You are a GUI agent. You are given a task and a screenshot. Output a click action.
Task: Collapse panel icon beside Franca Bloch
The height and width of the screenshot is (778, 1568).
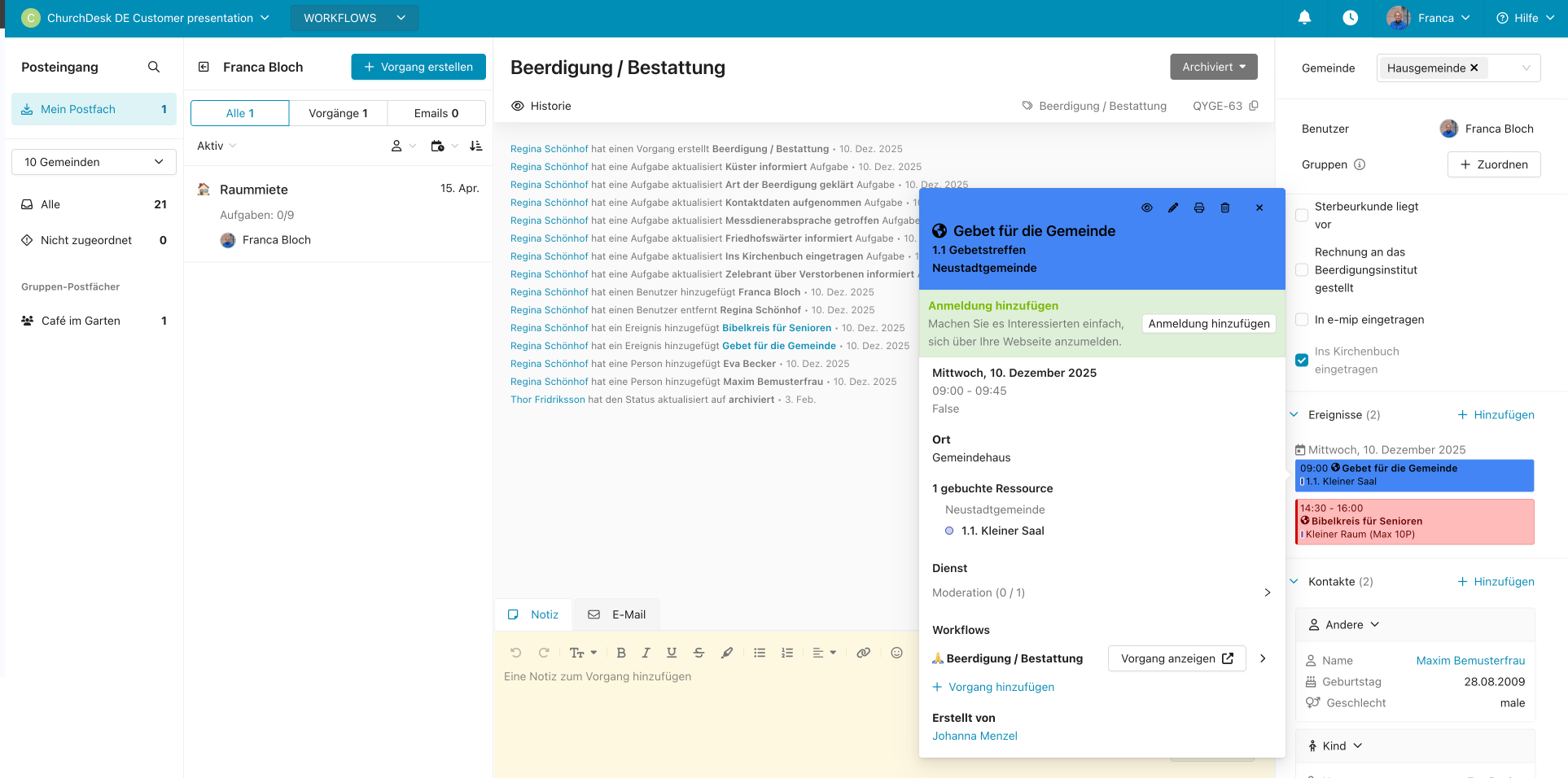coord(204,67)
